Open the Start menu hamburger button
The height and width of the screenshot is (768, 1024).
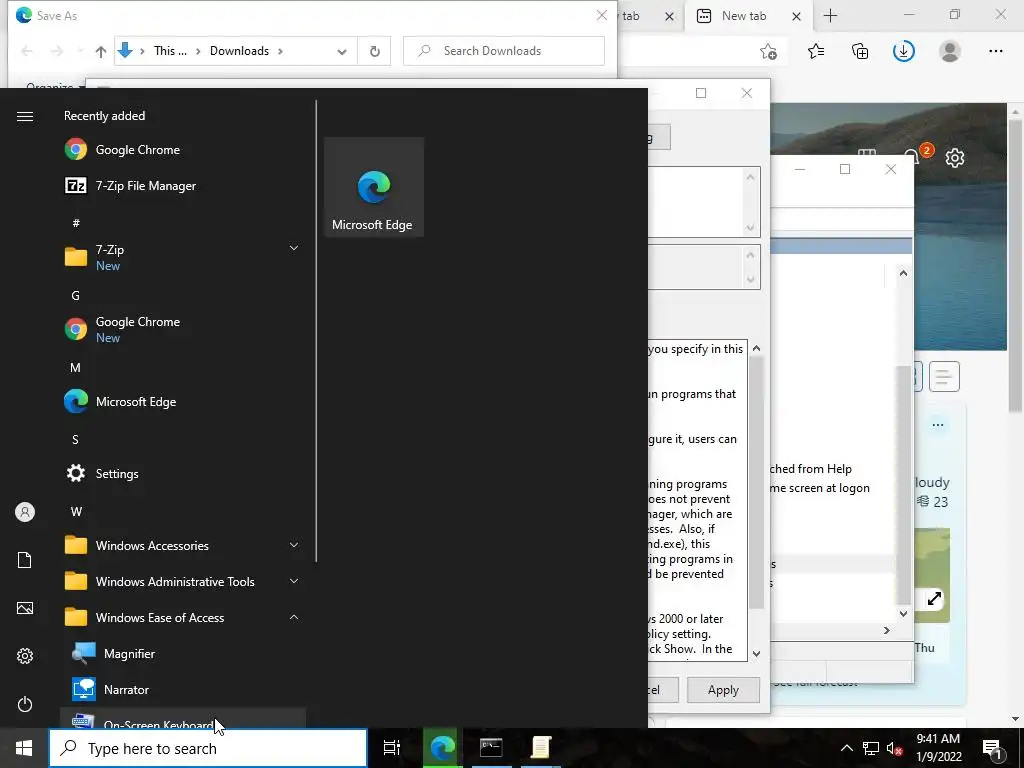click(x=25, y=116)
